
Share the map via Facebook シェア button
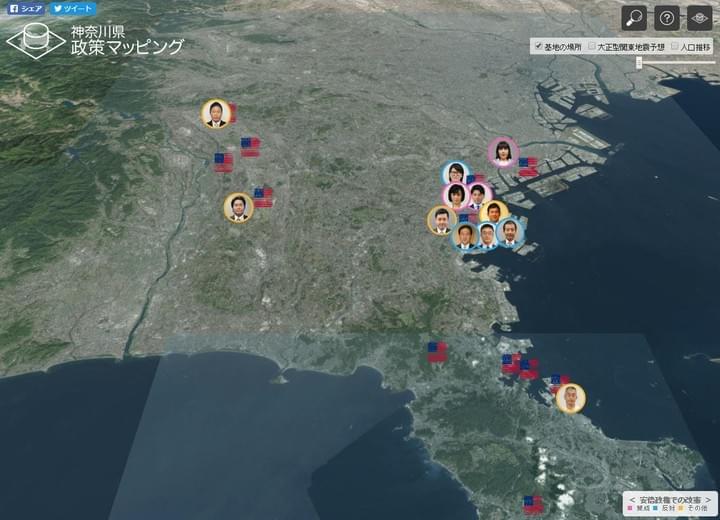point(26,9)
